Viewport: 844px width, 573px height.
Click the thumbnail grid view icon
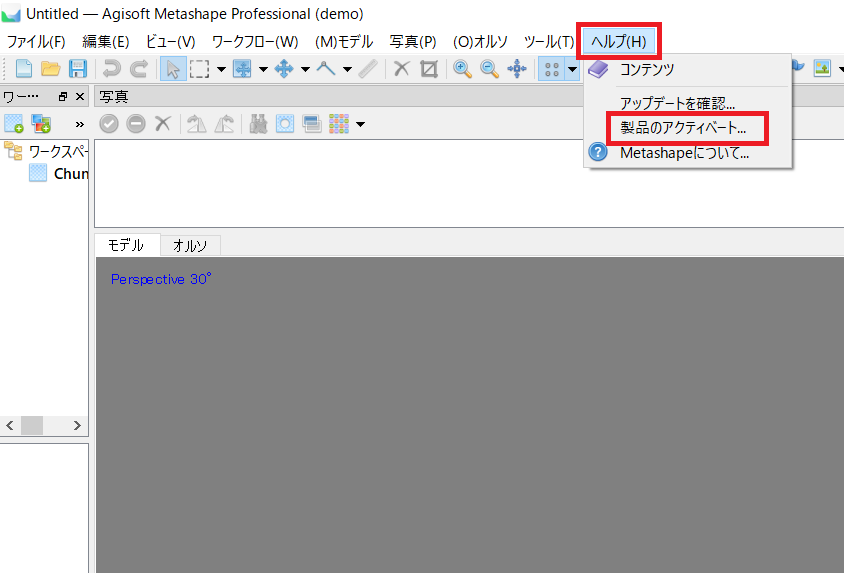pos(339,124)
